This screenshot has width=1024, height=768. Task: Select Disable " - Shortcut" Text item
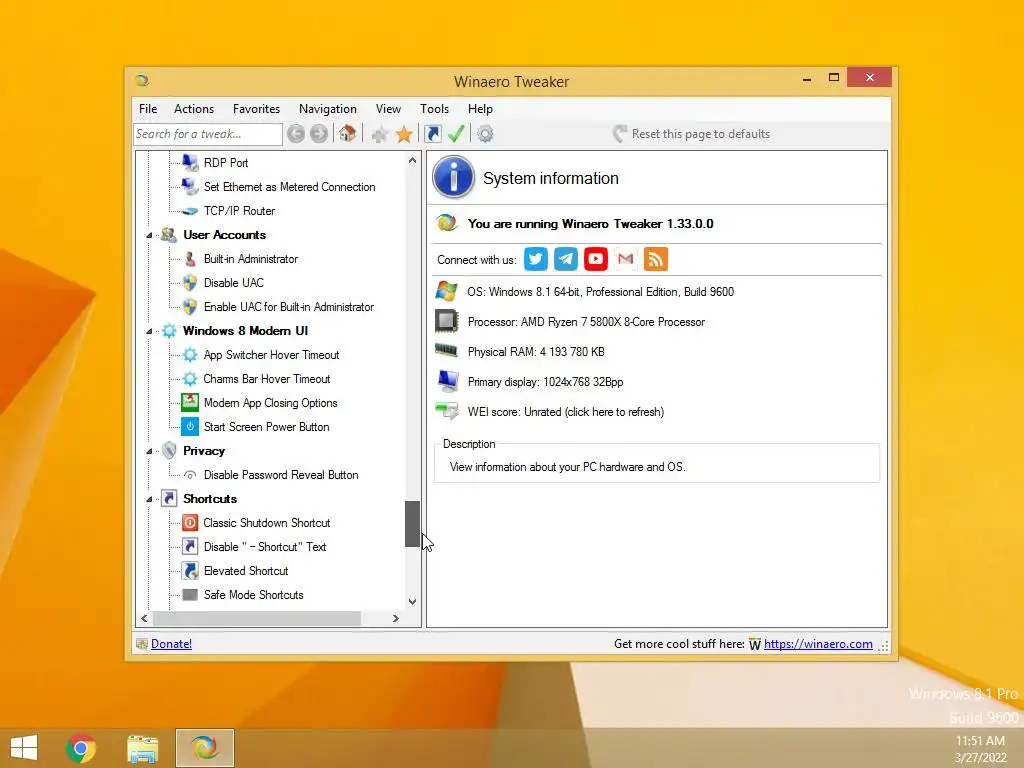pyautogui.click(x=264, y=547)
